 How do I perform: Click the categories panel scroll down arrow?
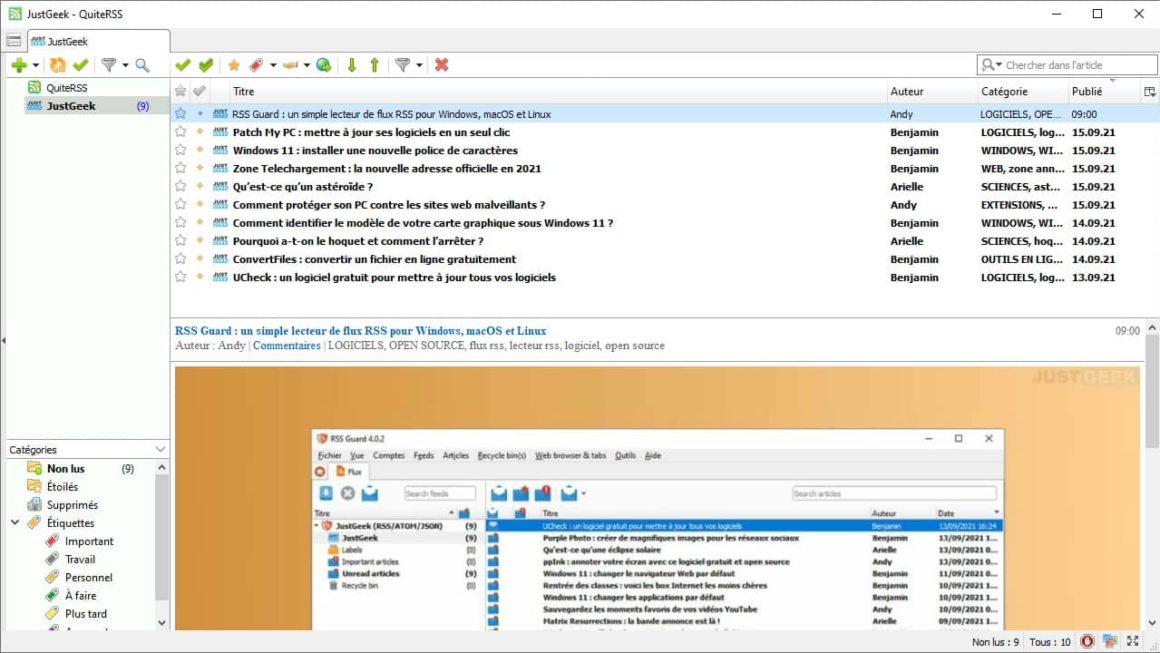(x=162, y=623)
